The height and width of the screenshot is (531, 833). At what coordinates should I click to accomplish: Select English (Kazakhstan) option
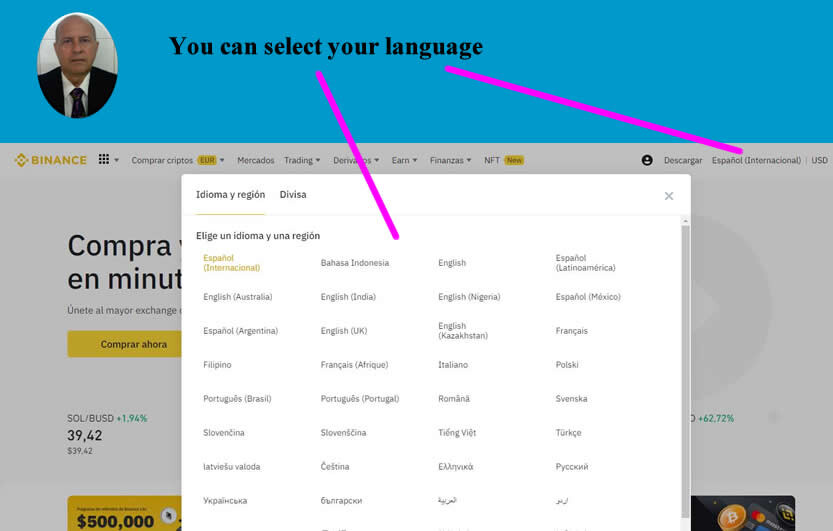point(463,331)
